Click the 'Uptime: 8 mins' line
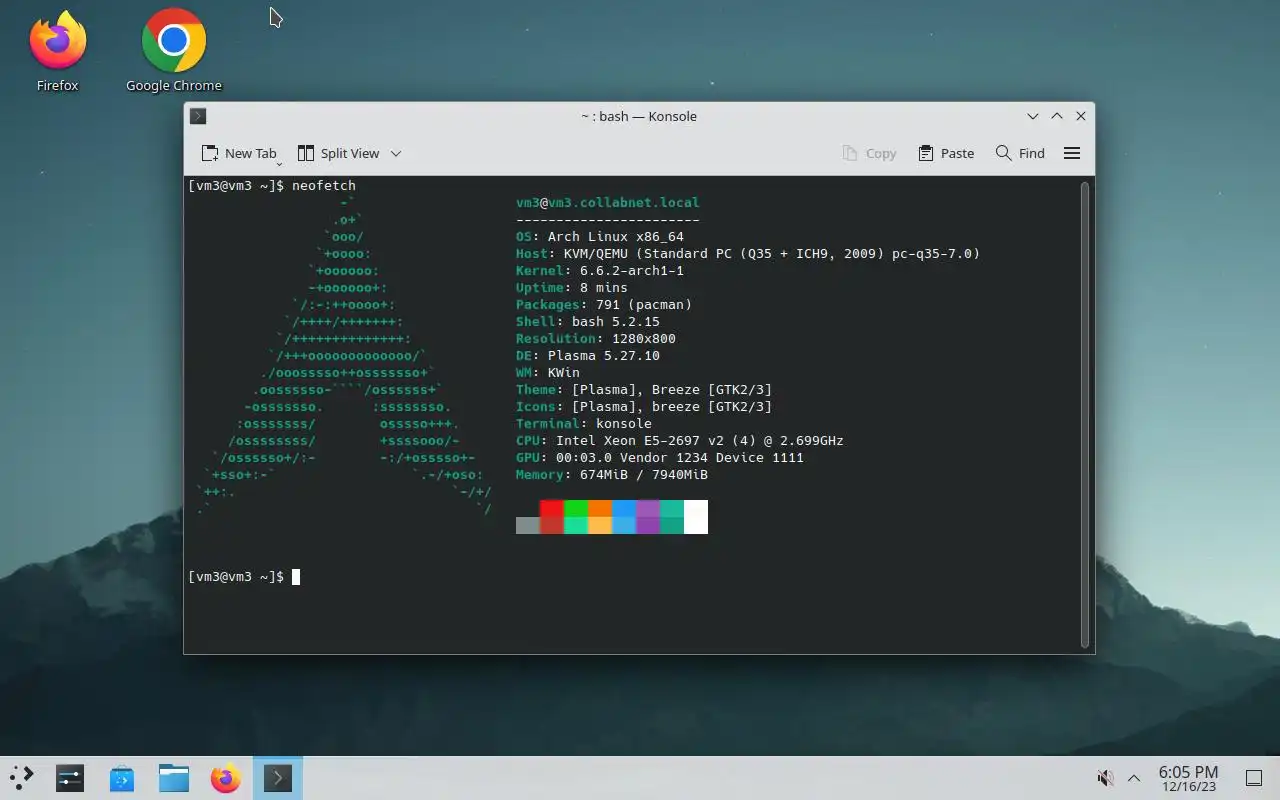The height and width of the screenshot is (800, 1280). [572, 288]
